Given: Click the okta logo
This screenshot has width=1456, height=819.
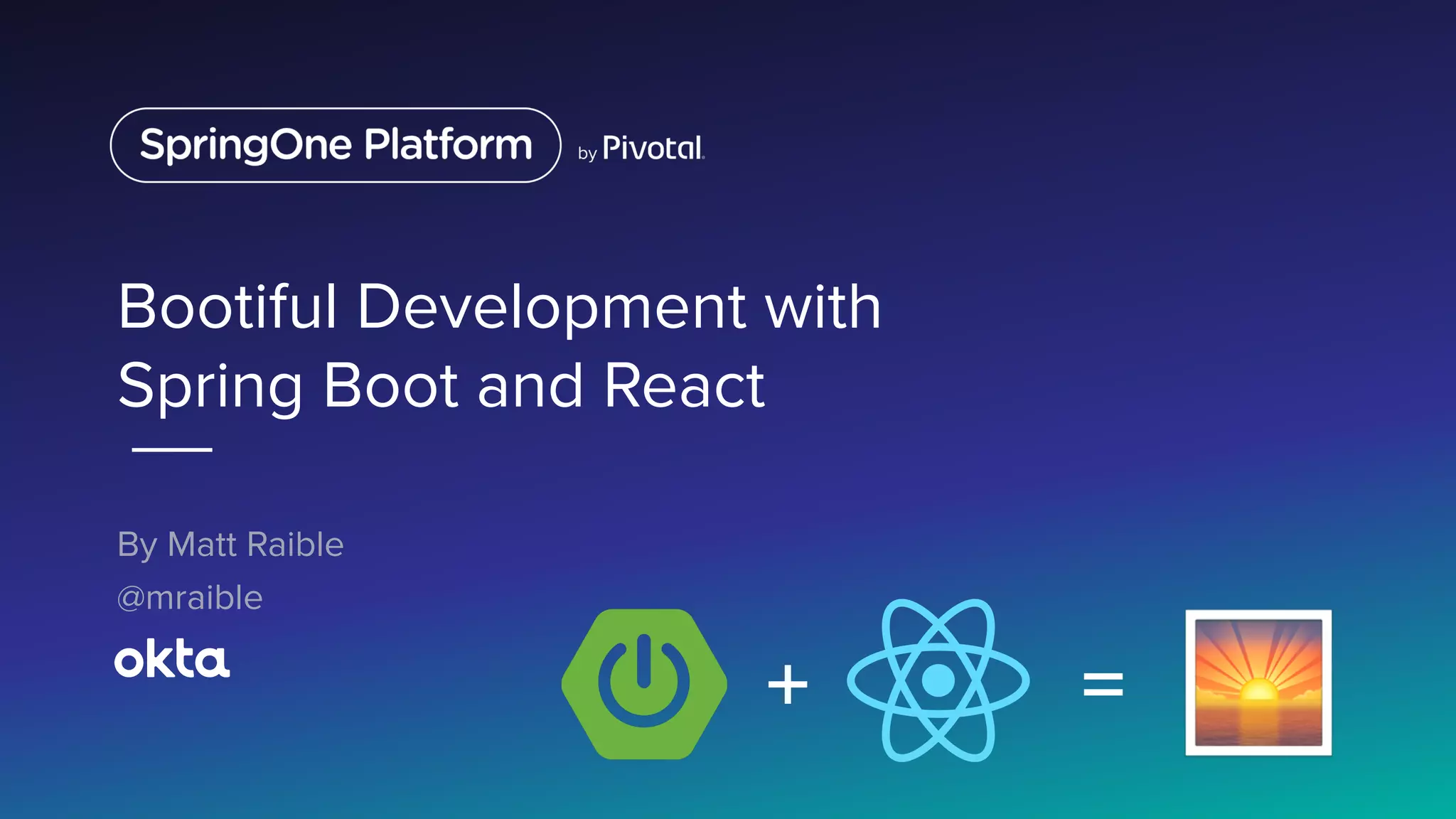Looking at the screenshot, I should pos(172,659).
